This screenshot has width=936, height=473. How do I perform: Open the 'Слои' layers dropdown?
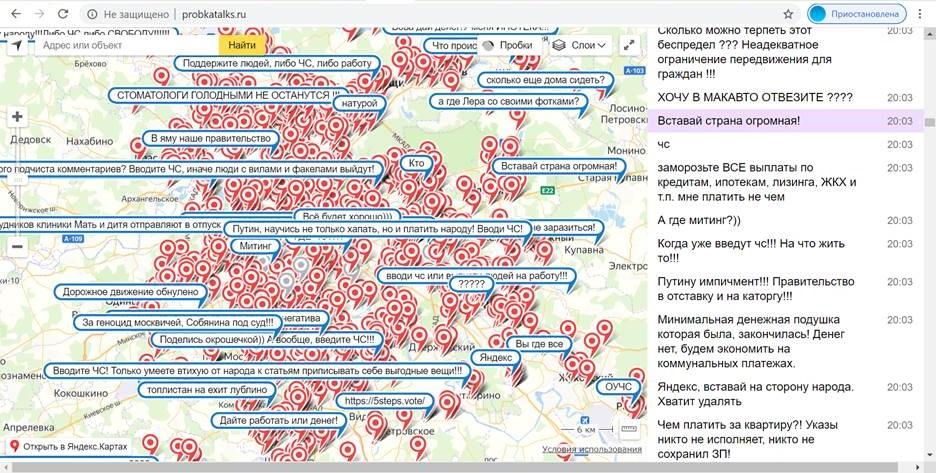tap(580, 45)
